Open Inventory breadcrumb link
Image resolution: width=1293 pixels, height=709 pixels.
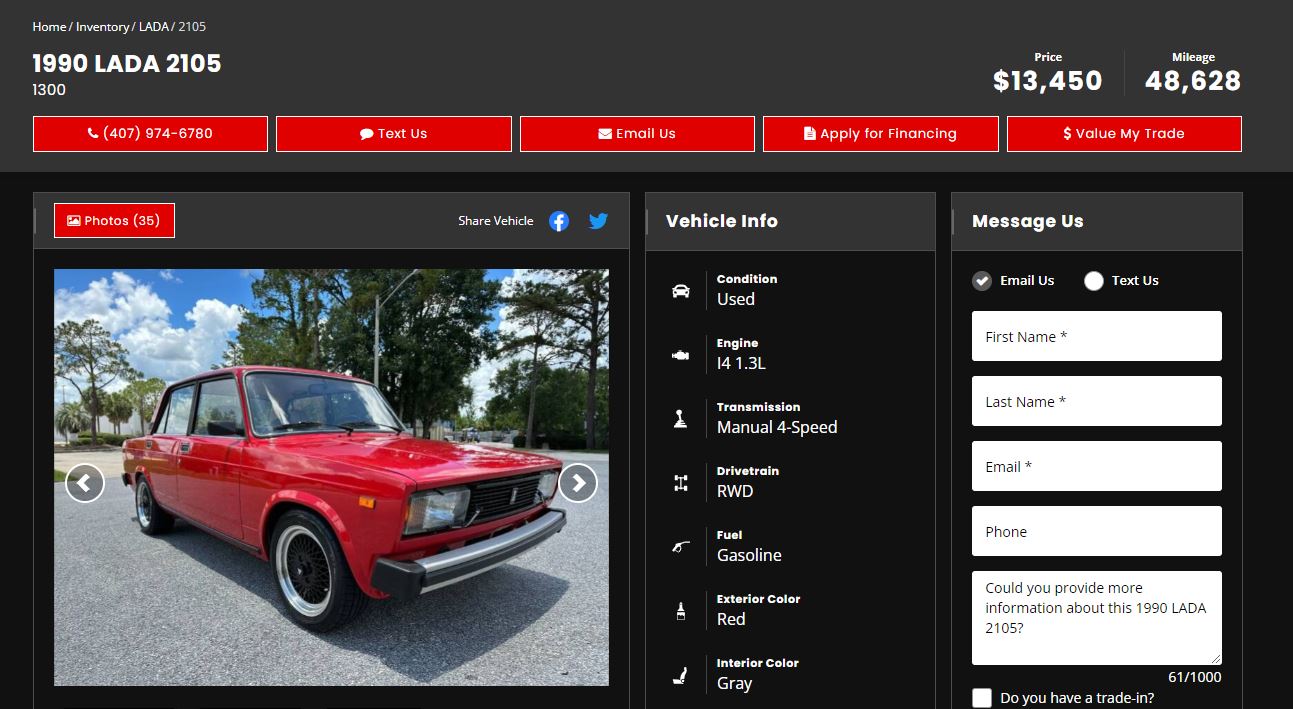(102, 27)
